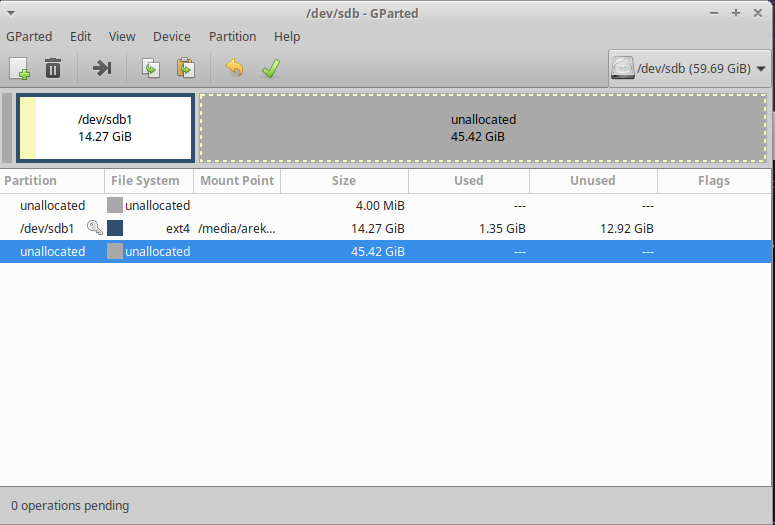Maximize the GParted window
775x525 pixels.
736,13
